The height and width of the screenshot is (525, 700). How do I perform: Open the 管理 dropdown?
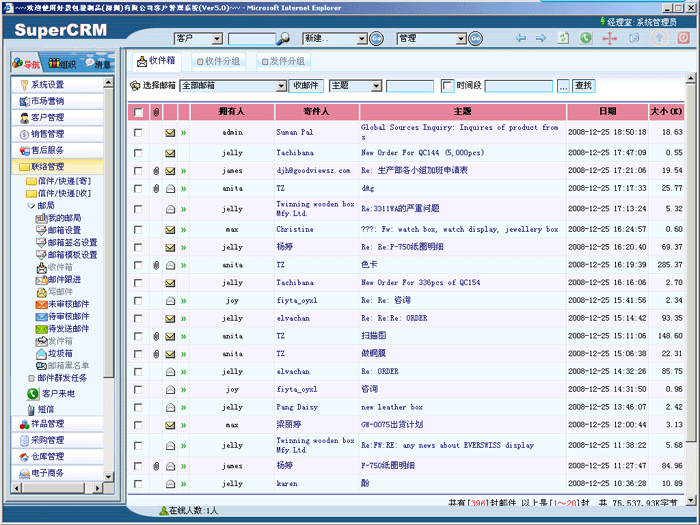(432, 39)
